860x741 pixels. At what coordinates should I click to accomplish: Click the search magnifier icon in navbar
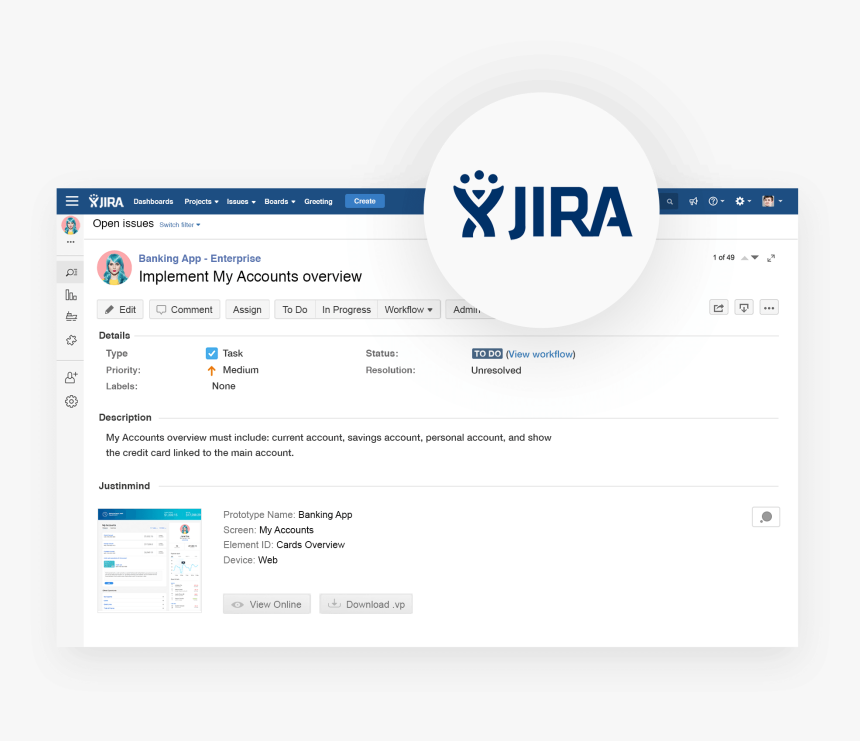(x=669, y=201)
